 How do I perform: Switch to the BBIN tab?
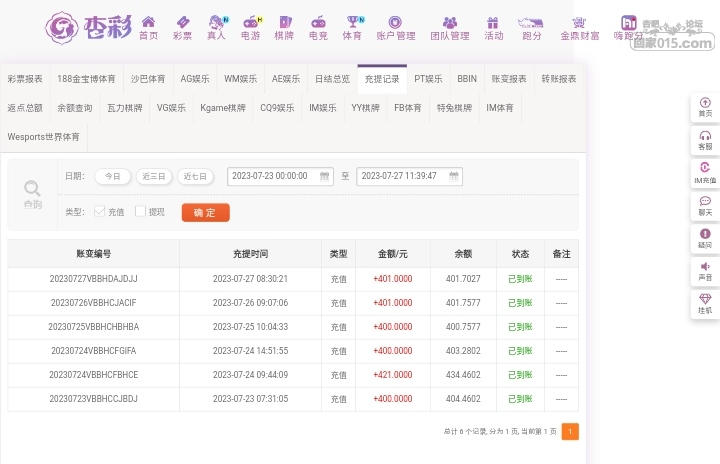[x=467, y=79]
